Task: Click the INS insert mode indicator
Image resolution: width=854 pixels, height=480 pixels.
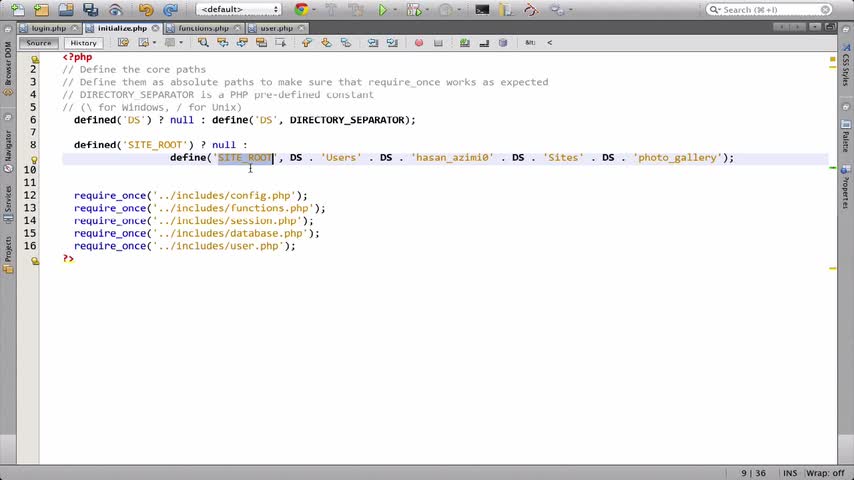Action: pyautogui.click(x=790, y=473)
